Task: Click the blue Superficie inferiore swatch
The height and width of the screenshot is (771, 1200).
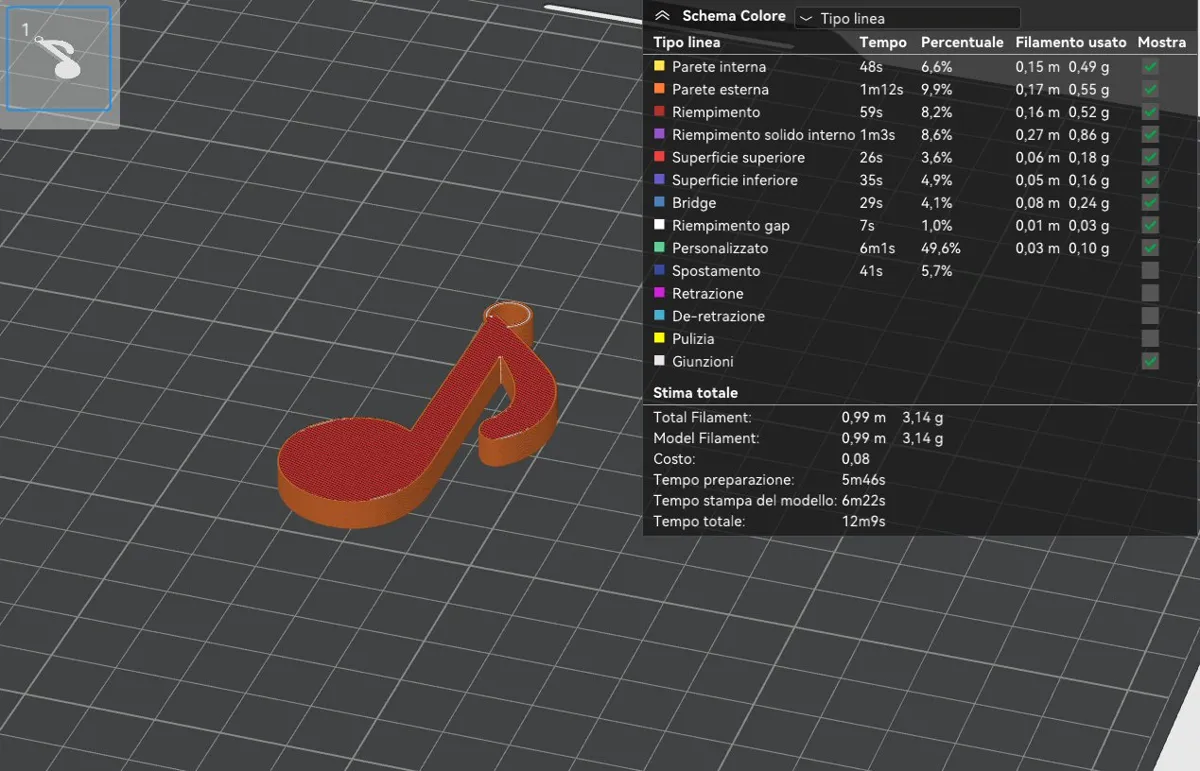Action: [659, 180]
